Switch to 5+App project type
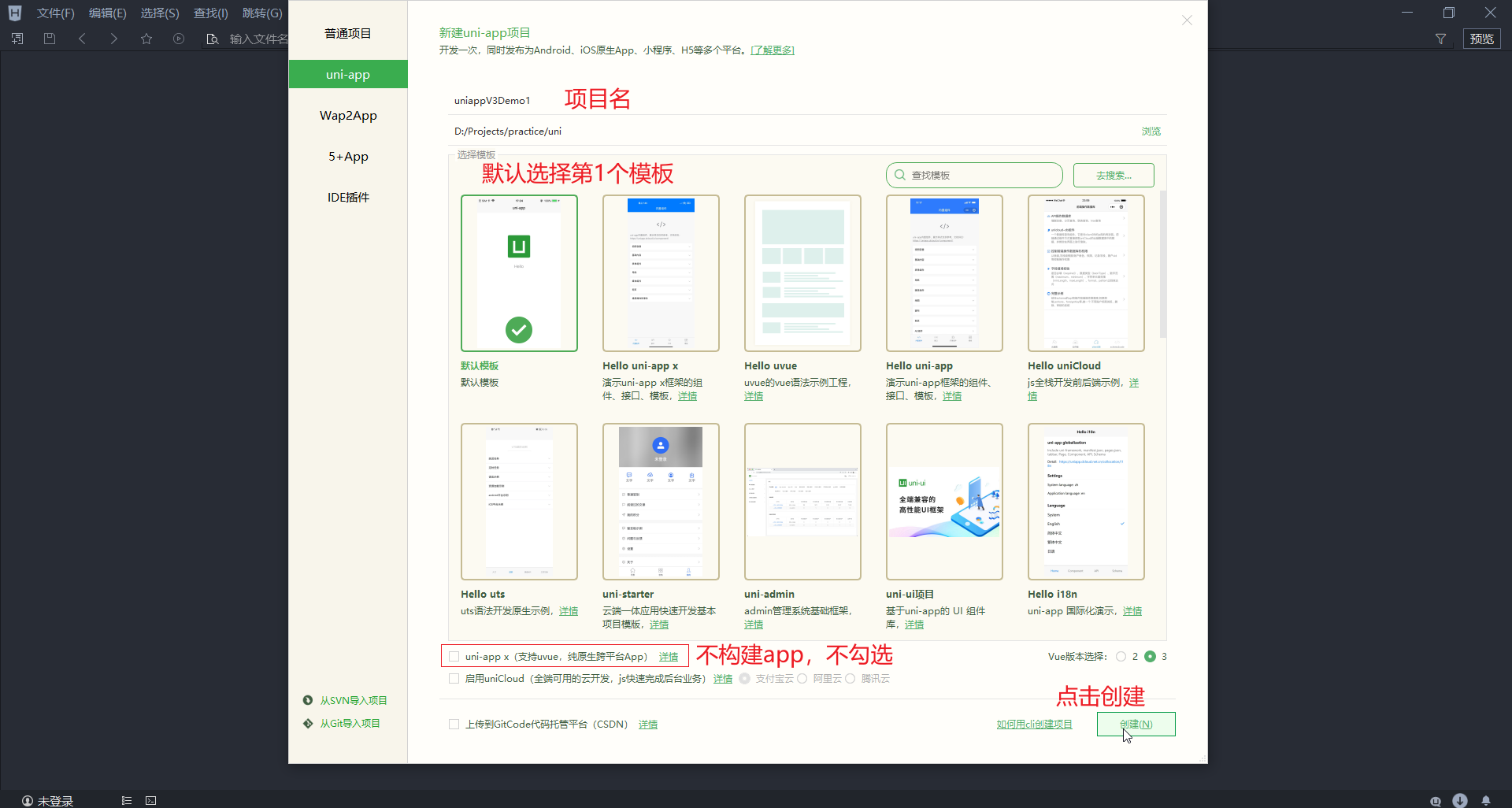This screenshot has height=808, width=1512. pyautogui.click(x=348, y=156)
